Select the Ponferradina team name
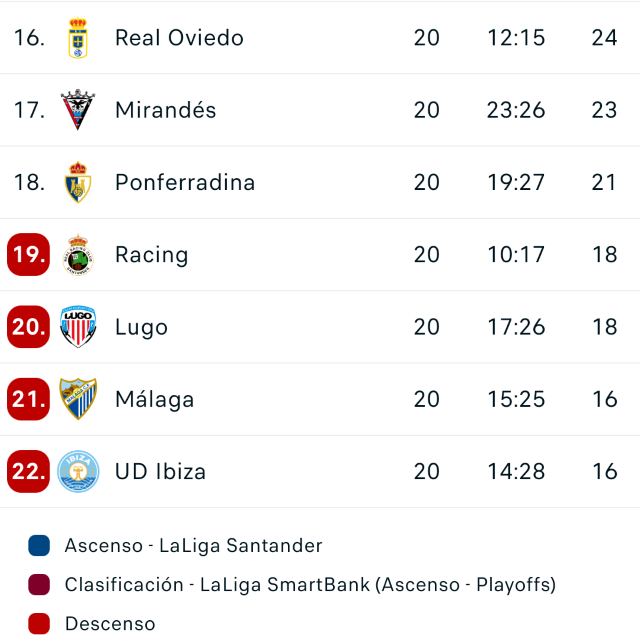The height and width of the screenshot is (642, 640). (185, 182)
